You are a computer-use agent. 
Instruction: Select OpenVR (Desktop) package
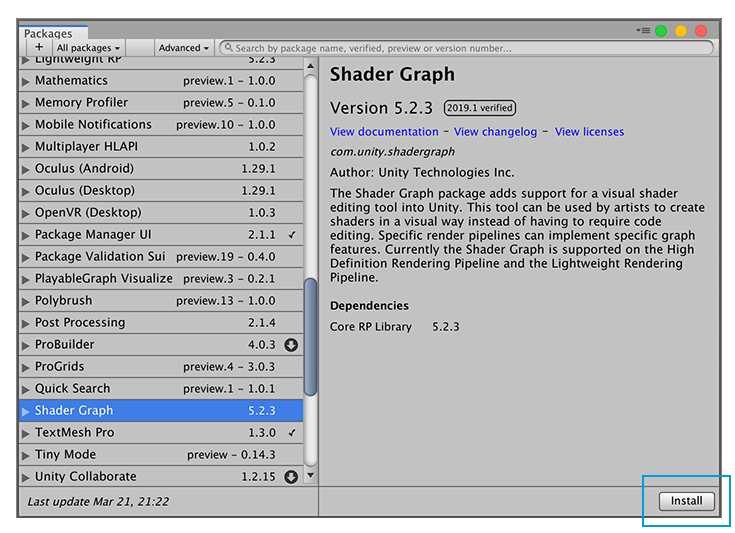tap(161, 213)
